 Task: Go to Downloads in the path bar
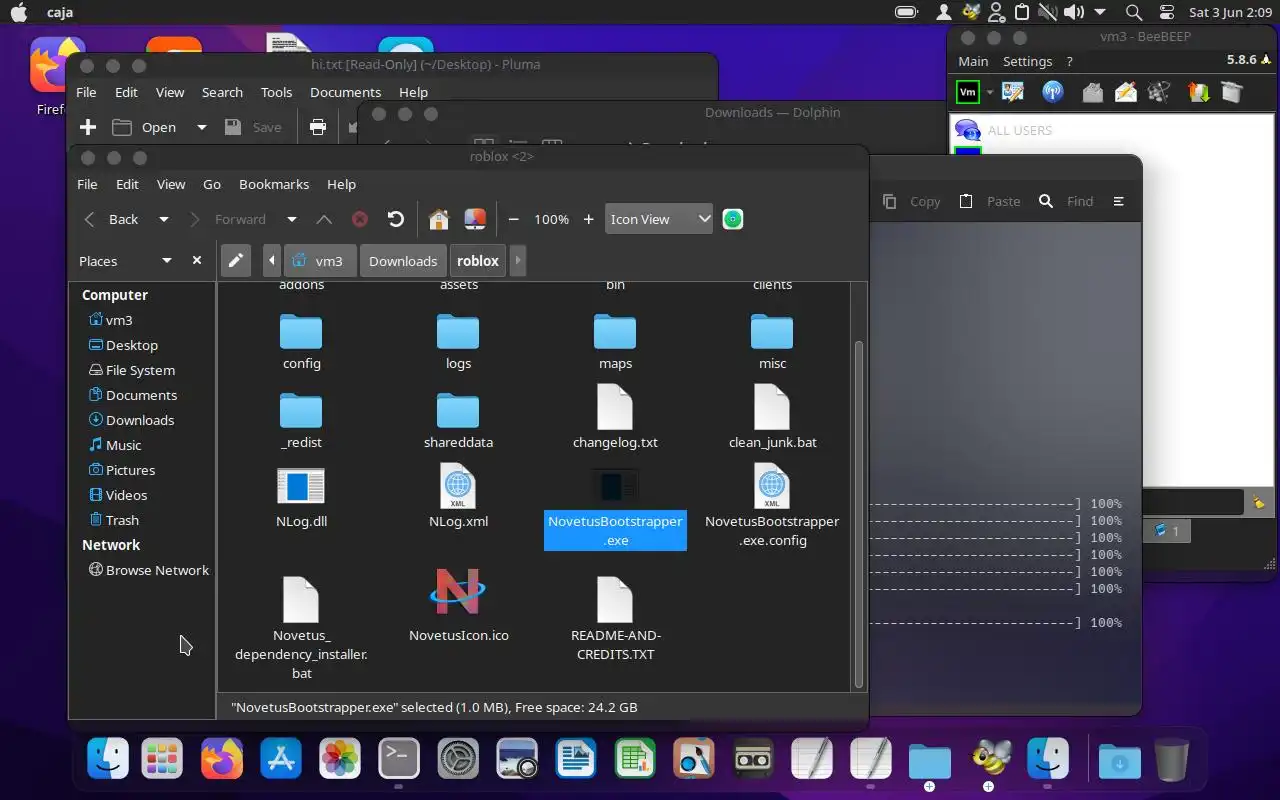click(403, 261)
